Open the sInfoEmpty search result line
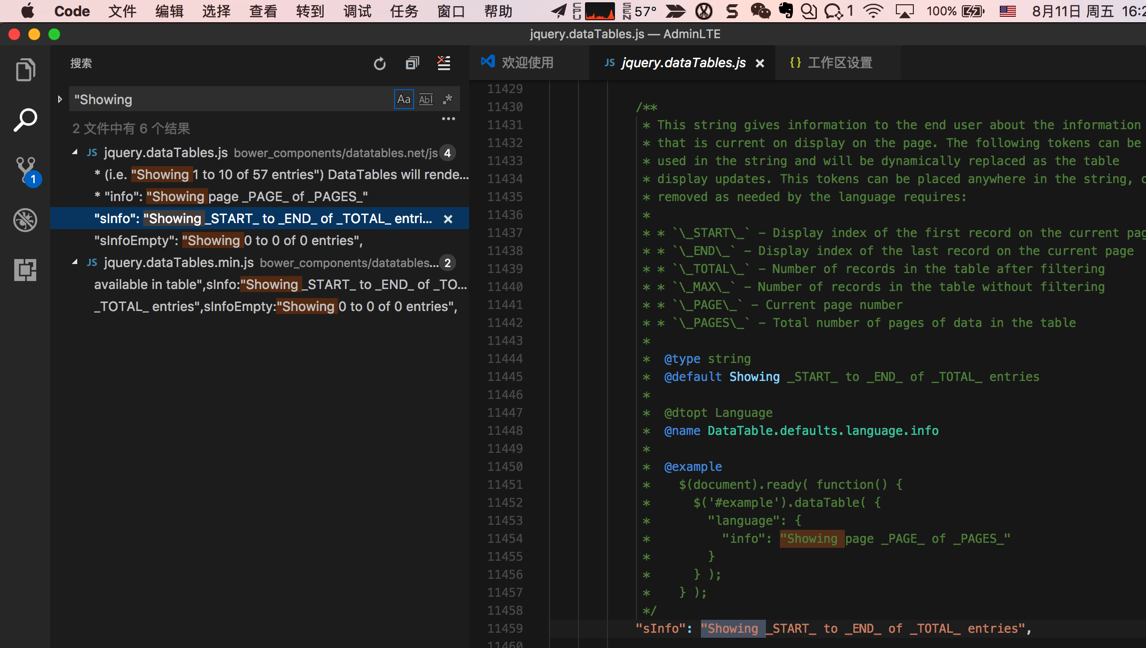Viewport: 1146px width, 648px height. (x=228, y=241)
